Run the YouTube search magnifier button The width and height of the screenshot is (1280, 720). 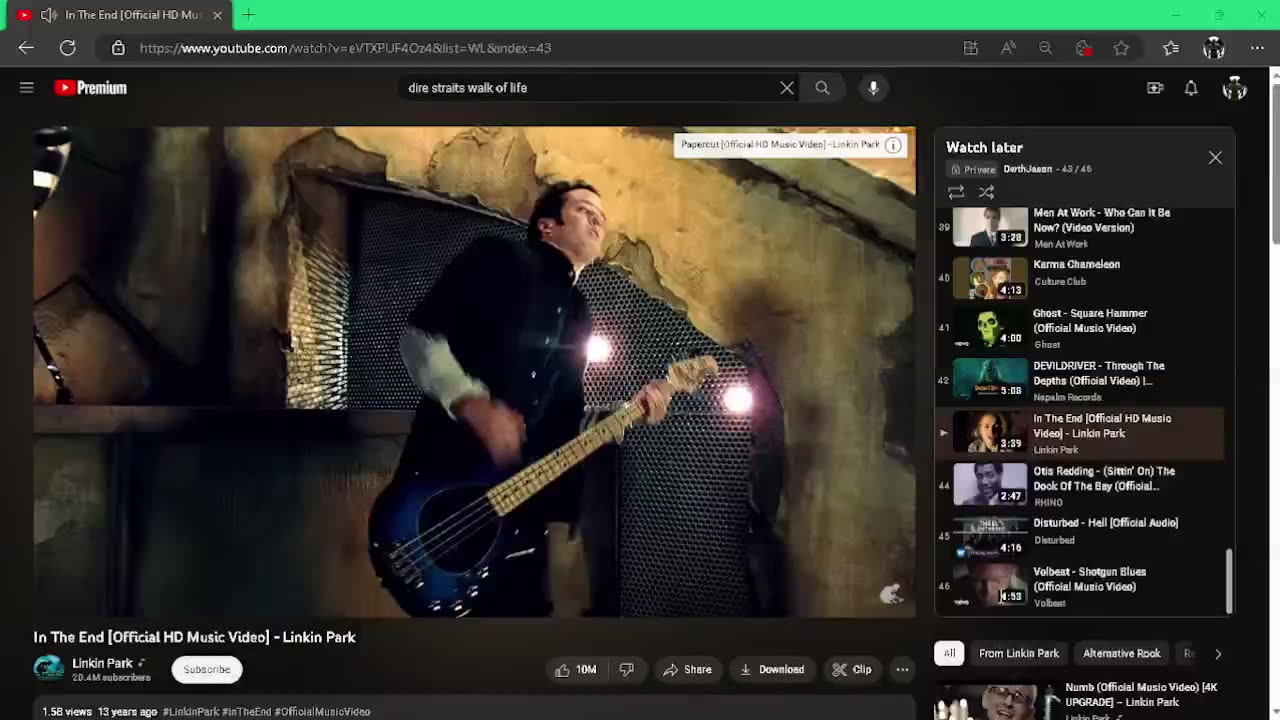[x=822, y=88]
